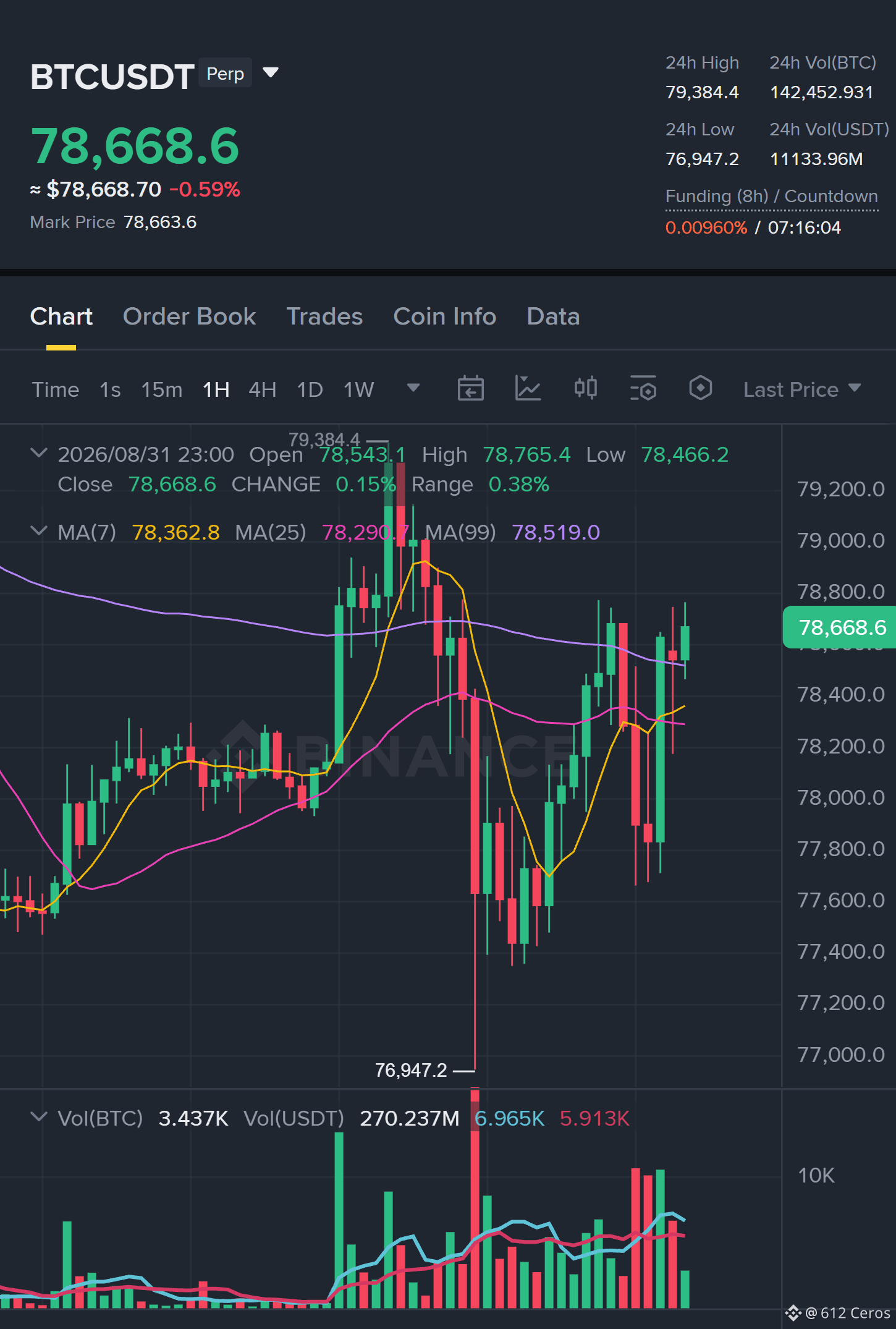This screenshot has height=1329, width=896.
Task: Open the more intervals dropdown arrow
Action: (x=413, y=388)
